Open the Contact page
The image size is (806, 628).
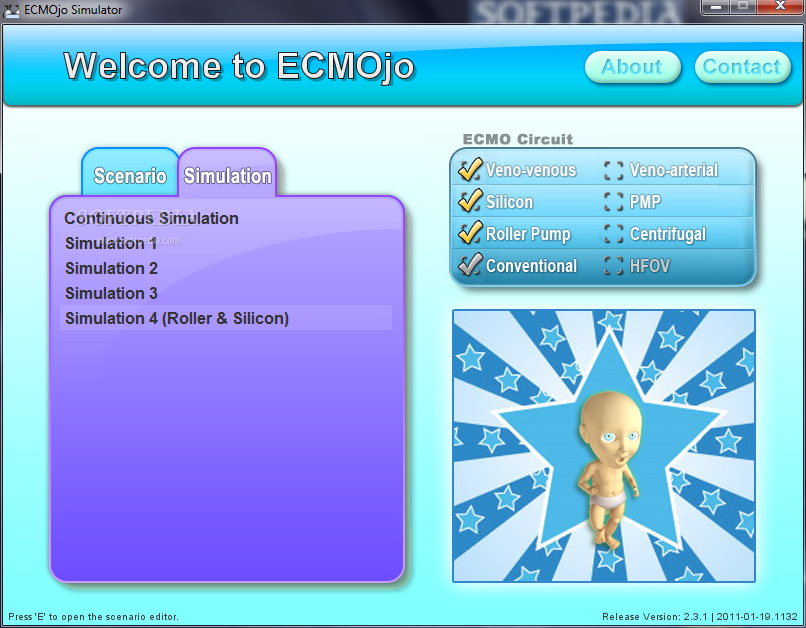point(742,67)
